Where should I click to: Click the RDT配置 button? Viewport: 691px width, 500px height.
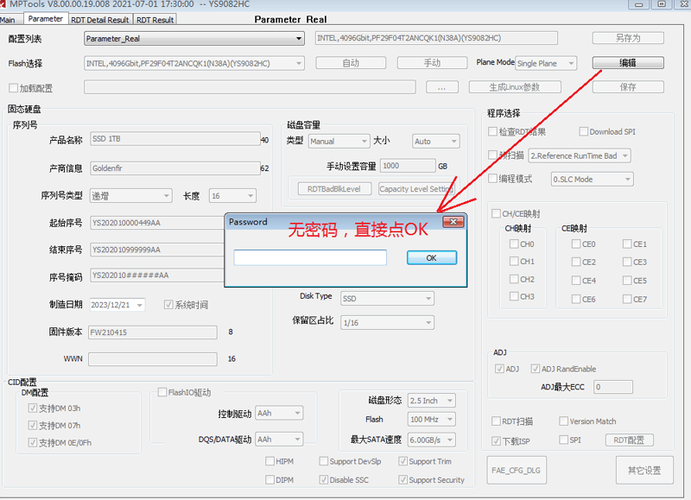click(629, 440)
